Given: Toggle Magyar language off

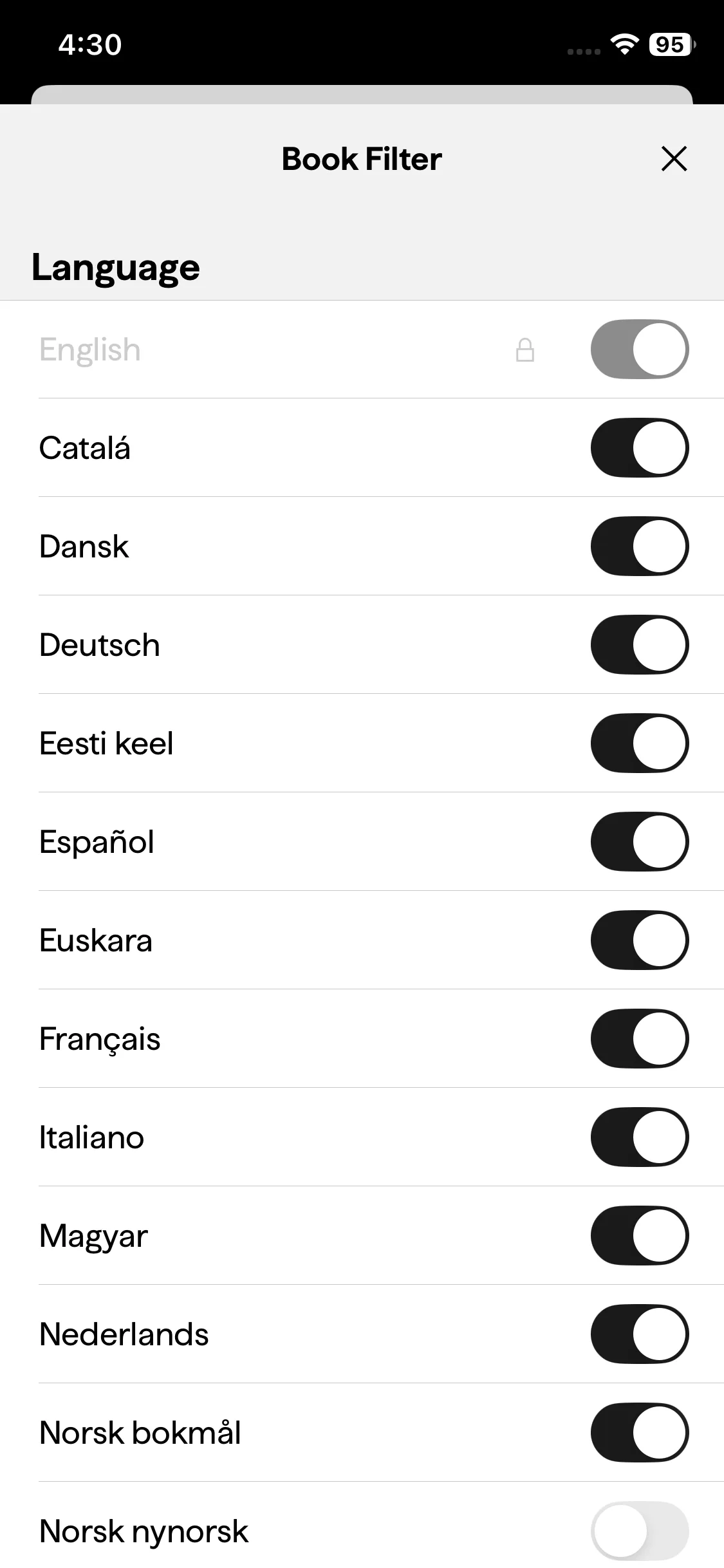Looking at the screenshot, I should tap(639, 1236).
